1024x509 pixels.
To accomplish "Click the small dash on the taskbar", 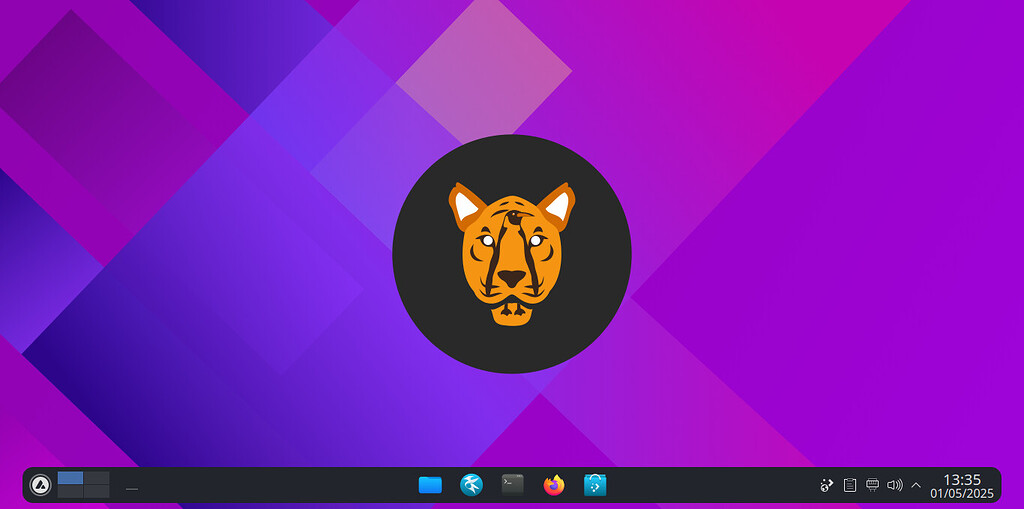I will [132, 489].
